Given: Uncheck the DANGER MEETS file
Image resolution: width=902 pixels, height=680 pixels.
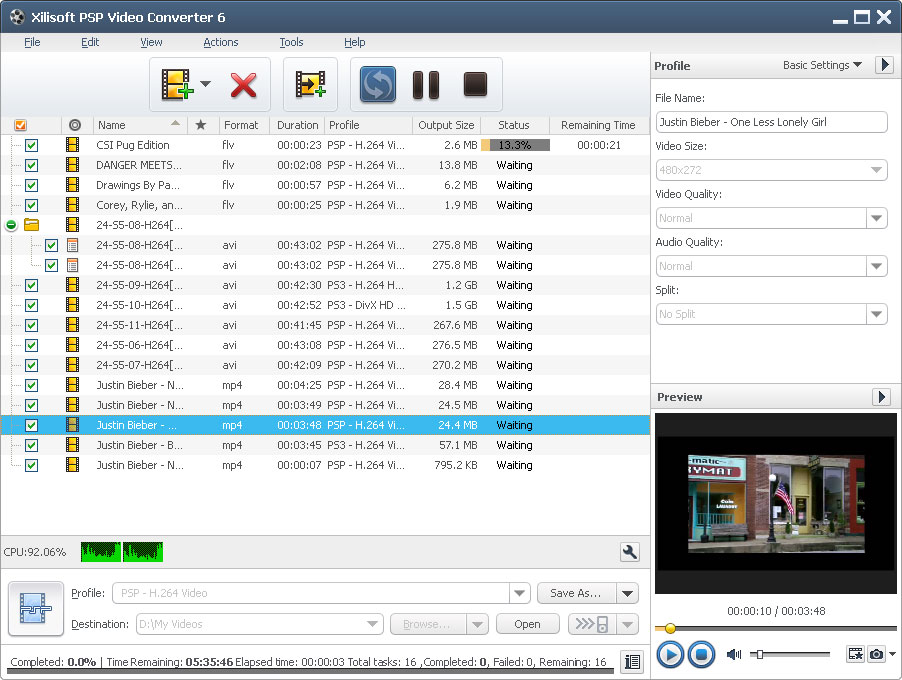Looking at the screenshot, I should pyautogui.click(x=30, y=165).
